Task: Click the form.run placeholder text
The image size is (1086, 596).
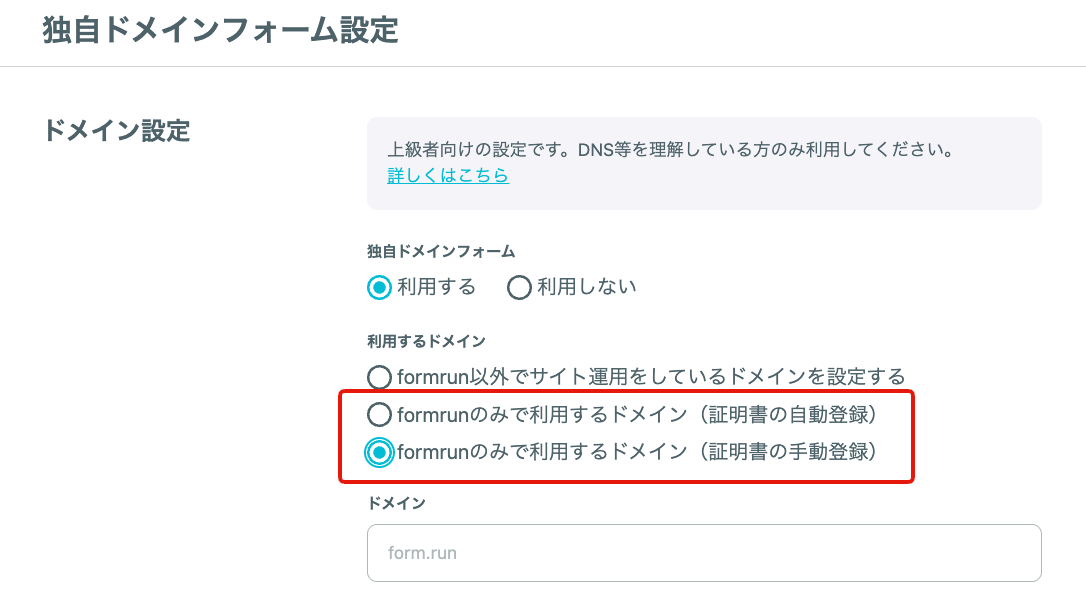Action: (x=422, y=553)
